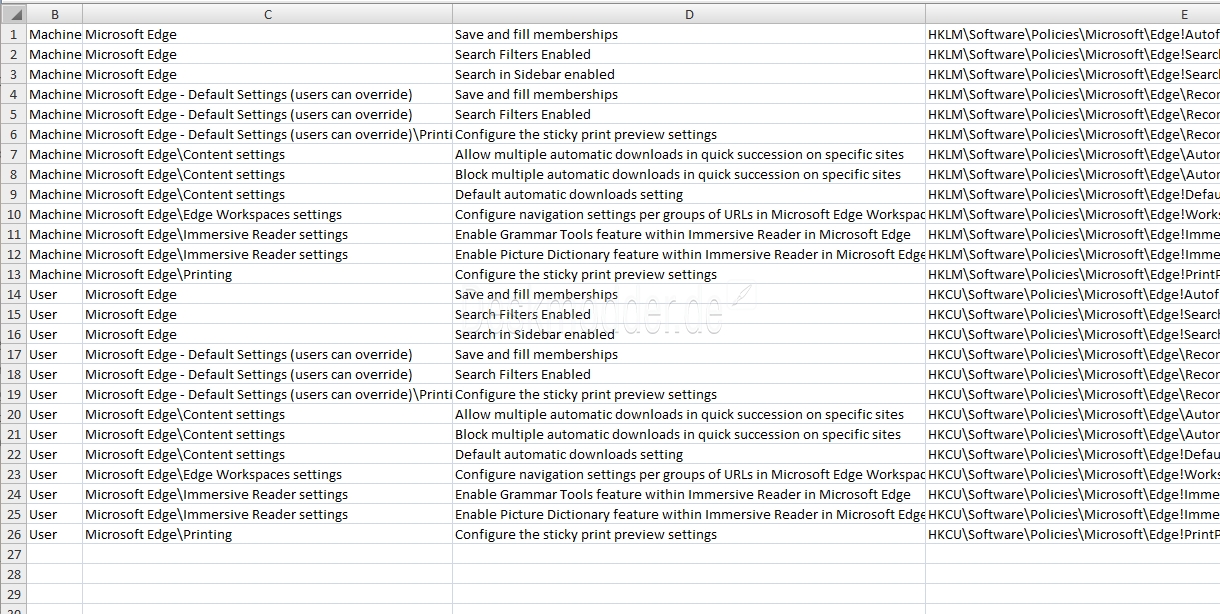This screenshot has width=1220, height=614.
Task: Click "Machine" cell in row 1
Action: pyautogui.click(x=54, y=34)
